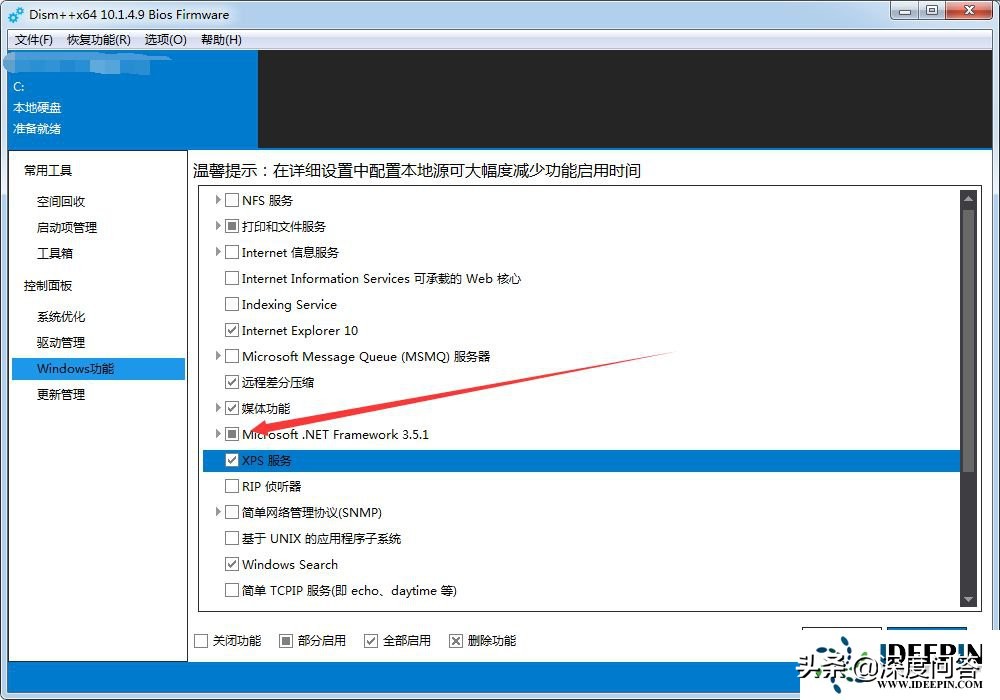
Task: Disable the Windows Search feature
Action: [x=232, y=564]
